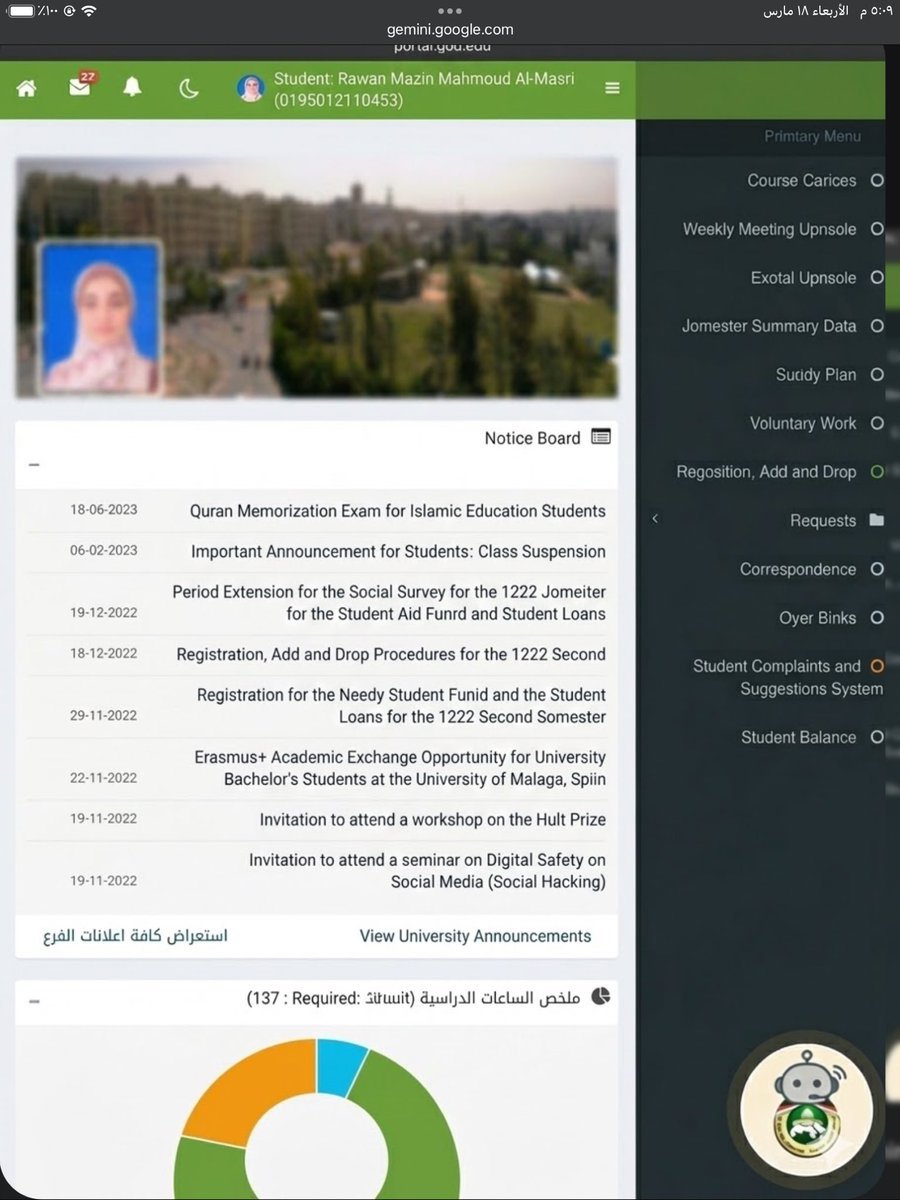Open the Digital Safety seminar invitation
This screenshot has width=900, height=1200.
427,871
